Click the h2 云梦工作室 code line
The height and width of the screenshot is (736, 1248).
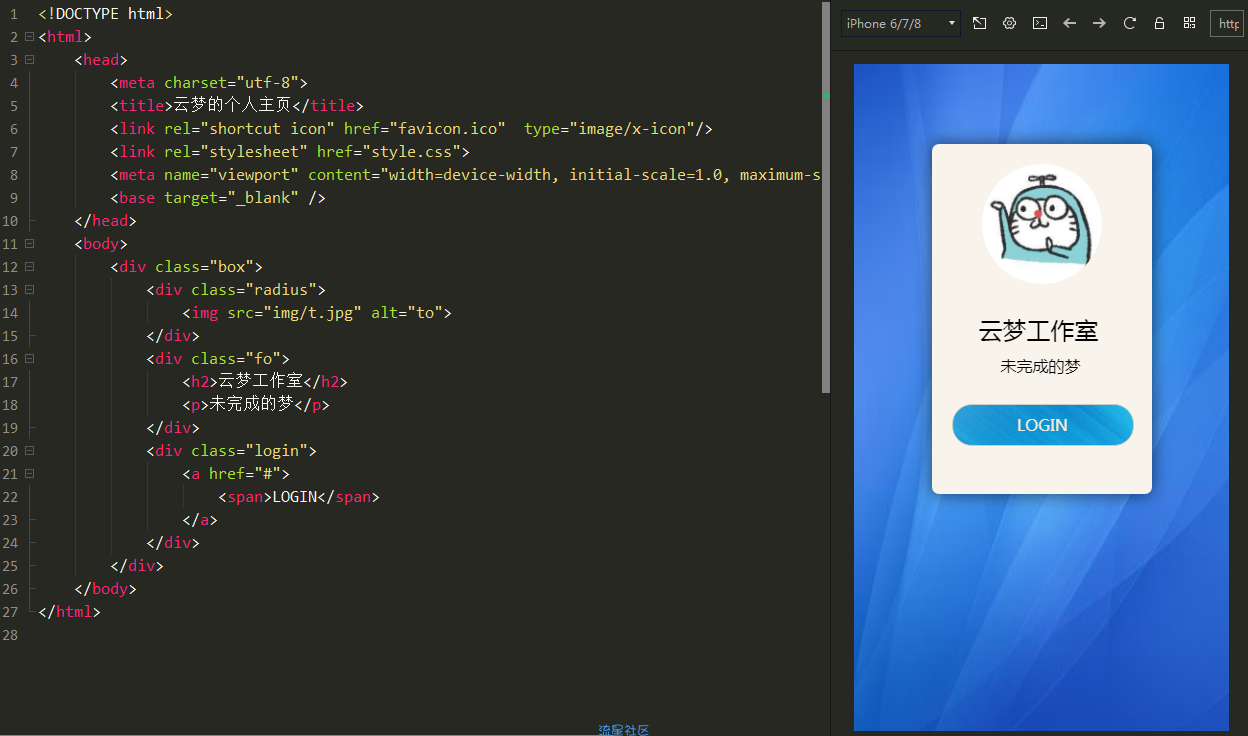click(x=265, y=382)
